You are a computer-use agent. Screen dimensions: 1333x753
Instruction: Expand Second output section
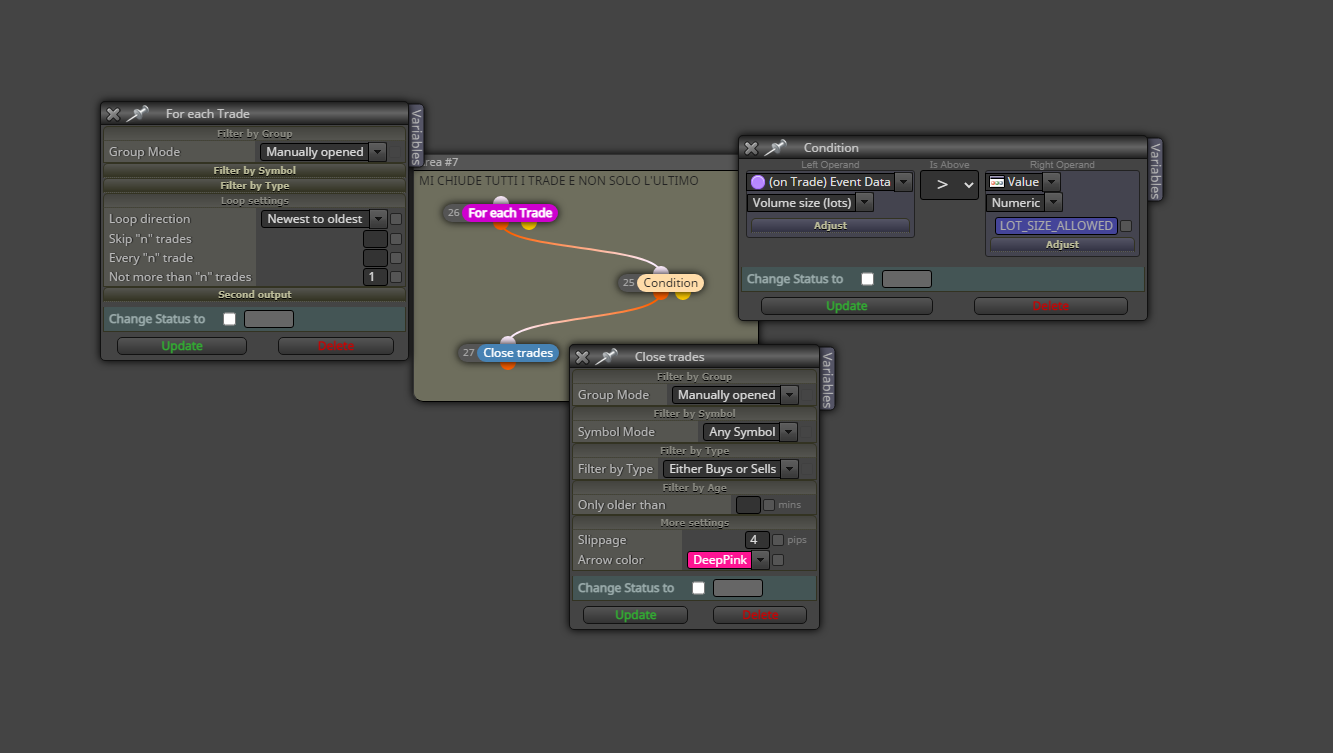pos(255,295)
